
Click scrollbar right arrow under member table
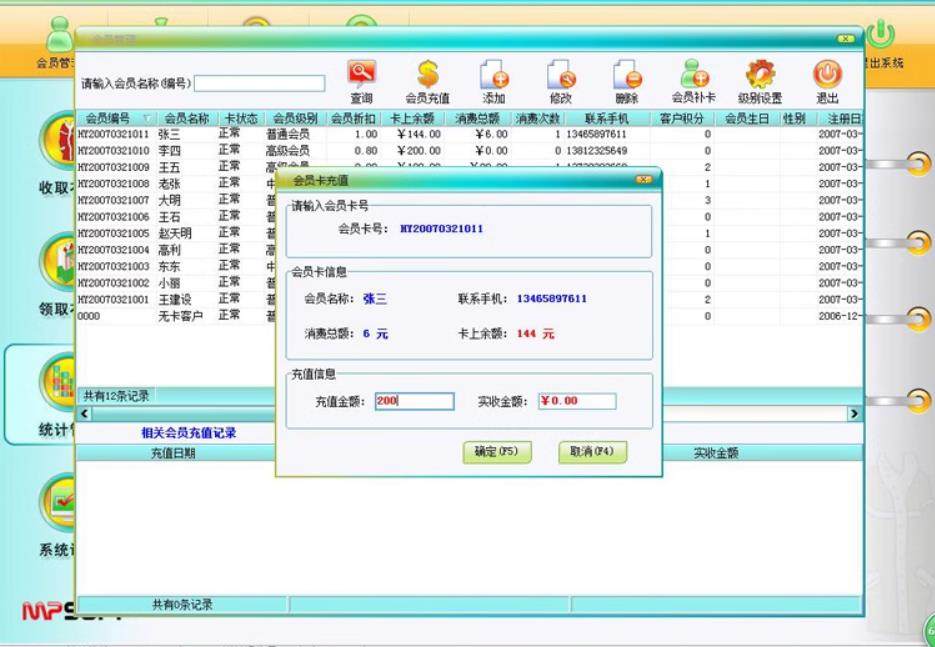click(854, 413)
